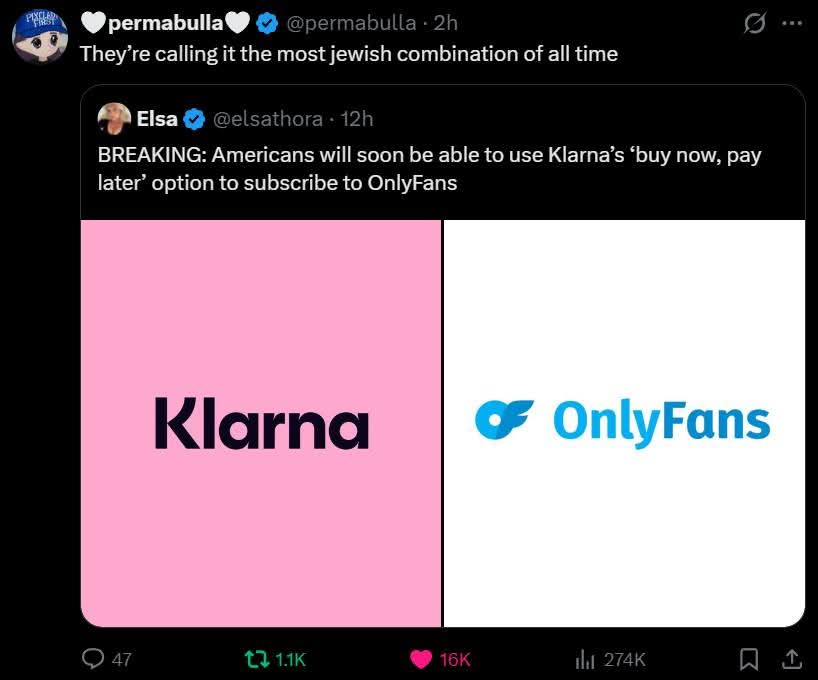
Task: Open the 2h timestamp of the post
Action: click(446, 23)
